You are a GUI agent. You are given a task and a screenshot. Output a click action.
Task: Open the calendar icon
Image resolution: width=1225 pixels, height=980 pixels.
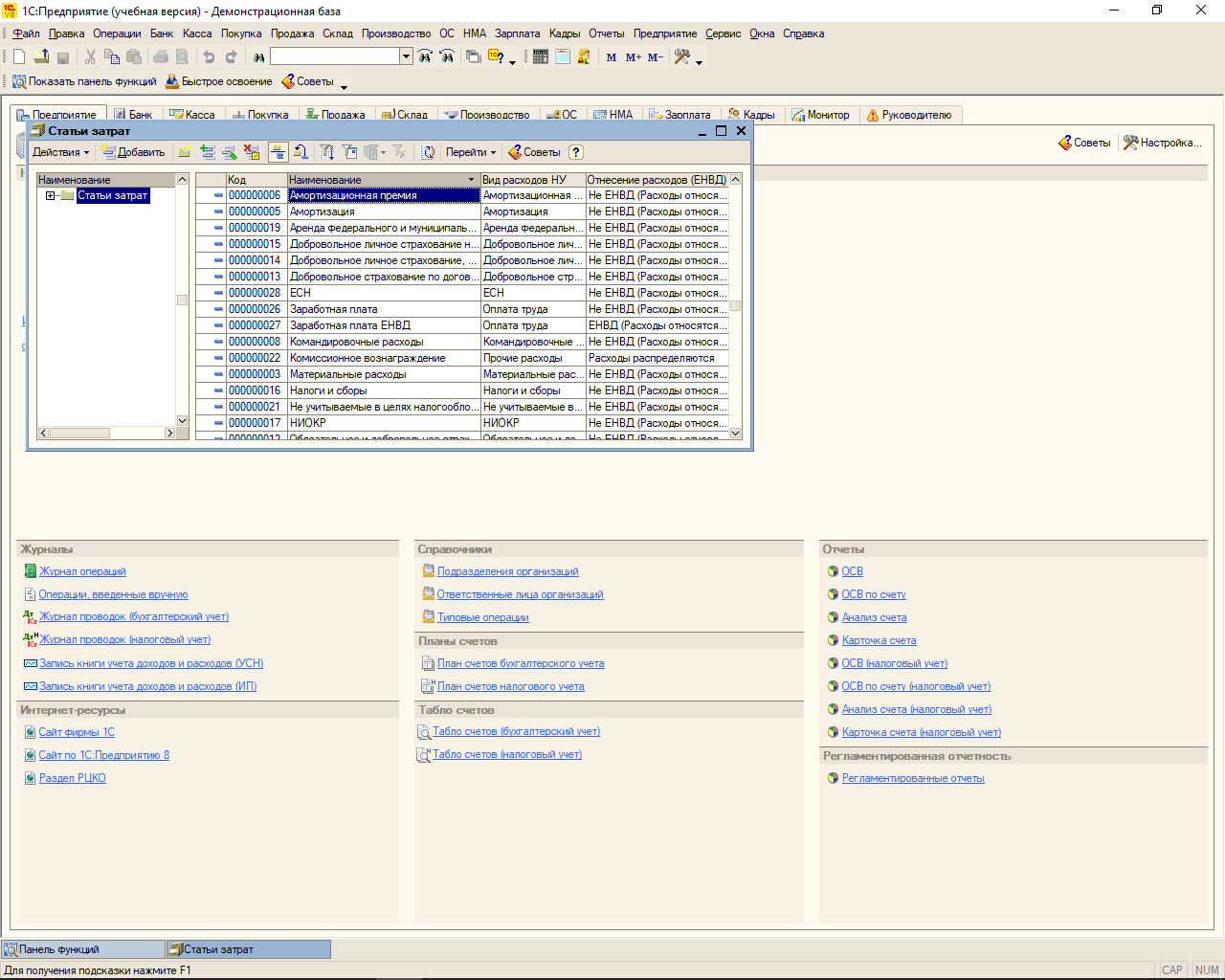click(563, 56)
